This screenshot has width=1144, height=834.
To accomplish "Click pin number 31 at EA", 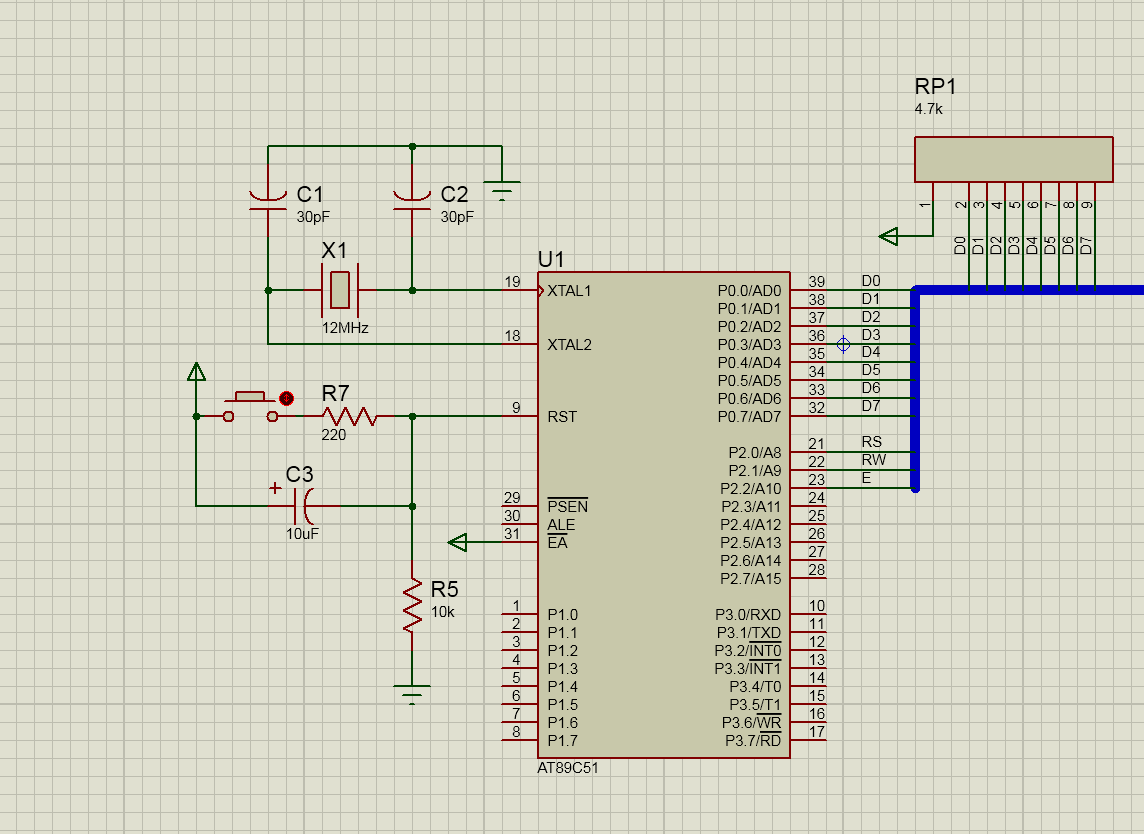I will pyautogui.click(x=512, y=533).
